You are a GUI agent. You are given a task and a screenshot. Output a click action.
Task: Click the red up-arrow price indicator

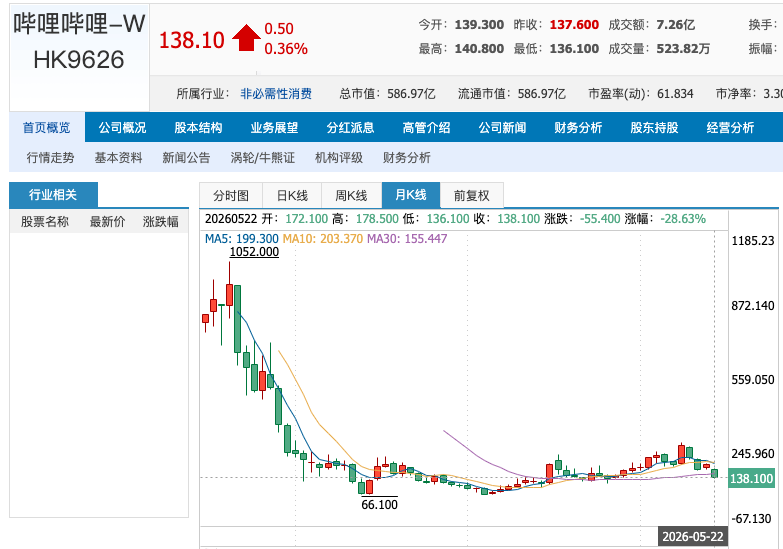tap(246, 38)
